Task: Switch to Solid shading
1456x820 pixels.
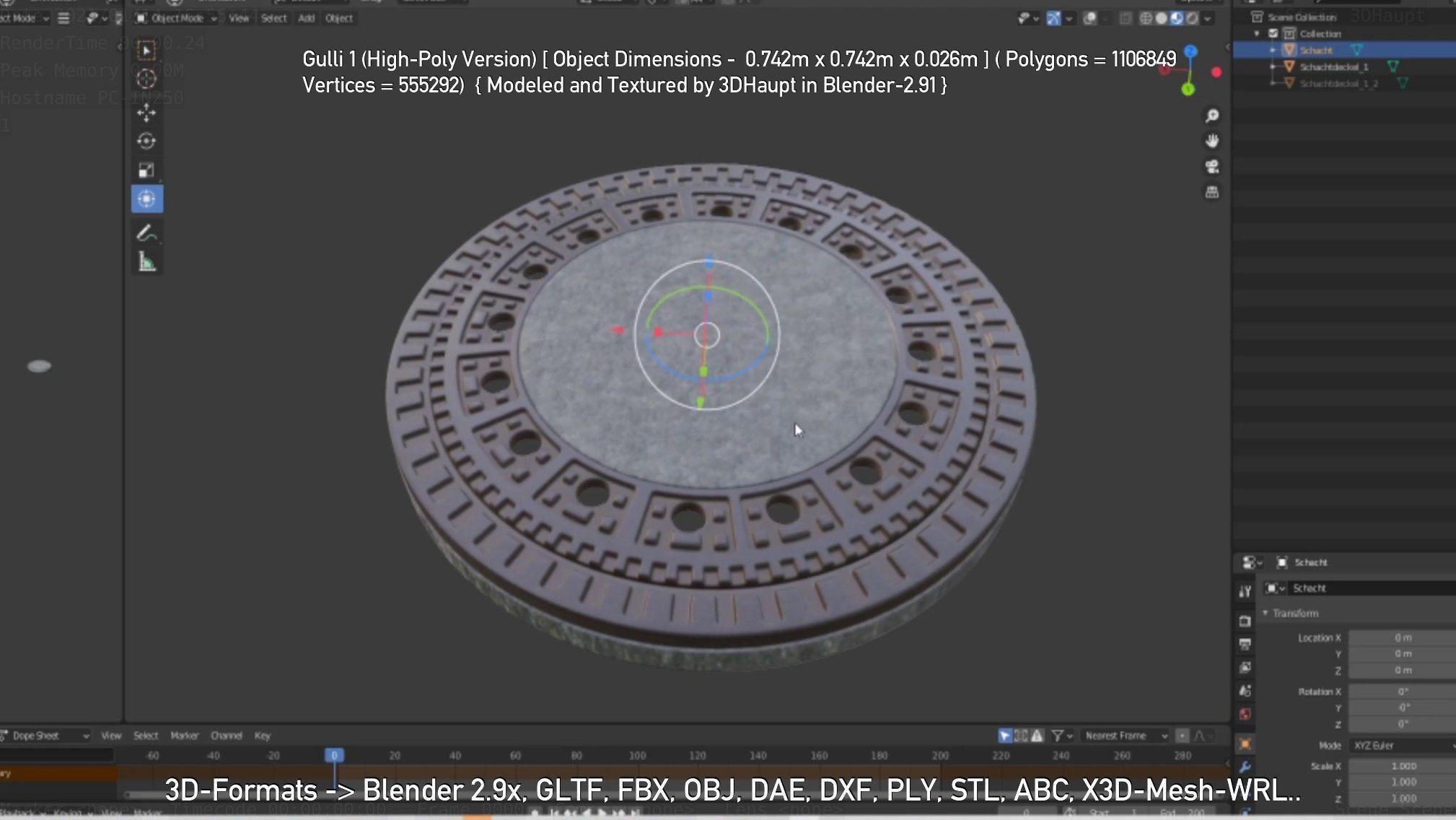Action: coord(1161,18)
